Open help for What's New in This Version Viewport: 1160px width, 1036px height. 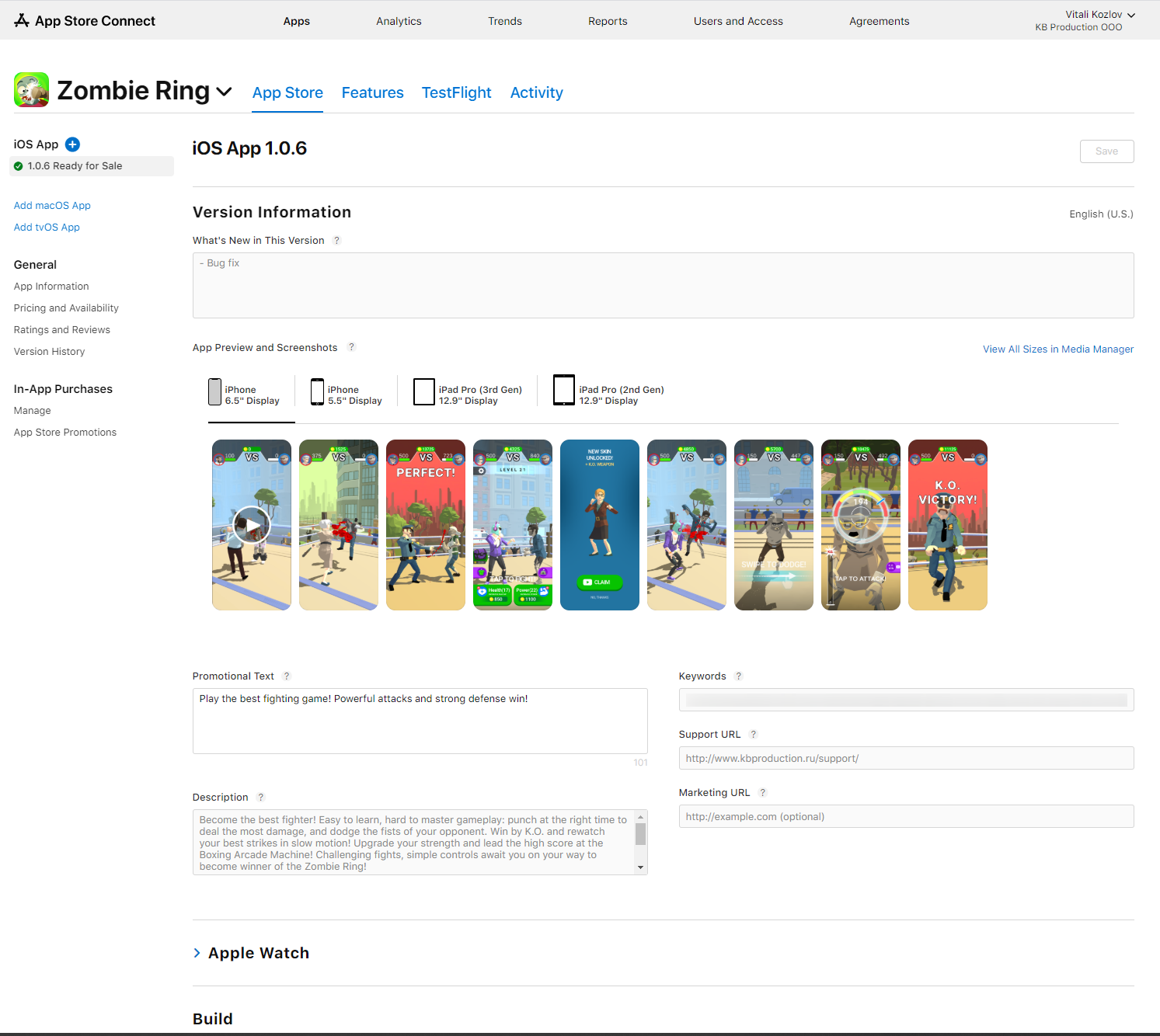click(x=336, y=241)
